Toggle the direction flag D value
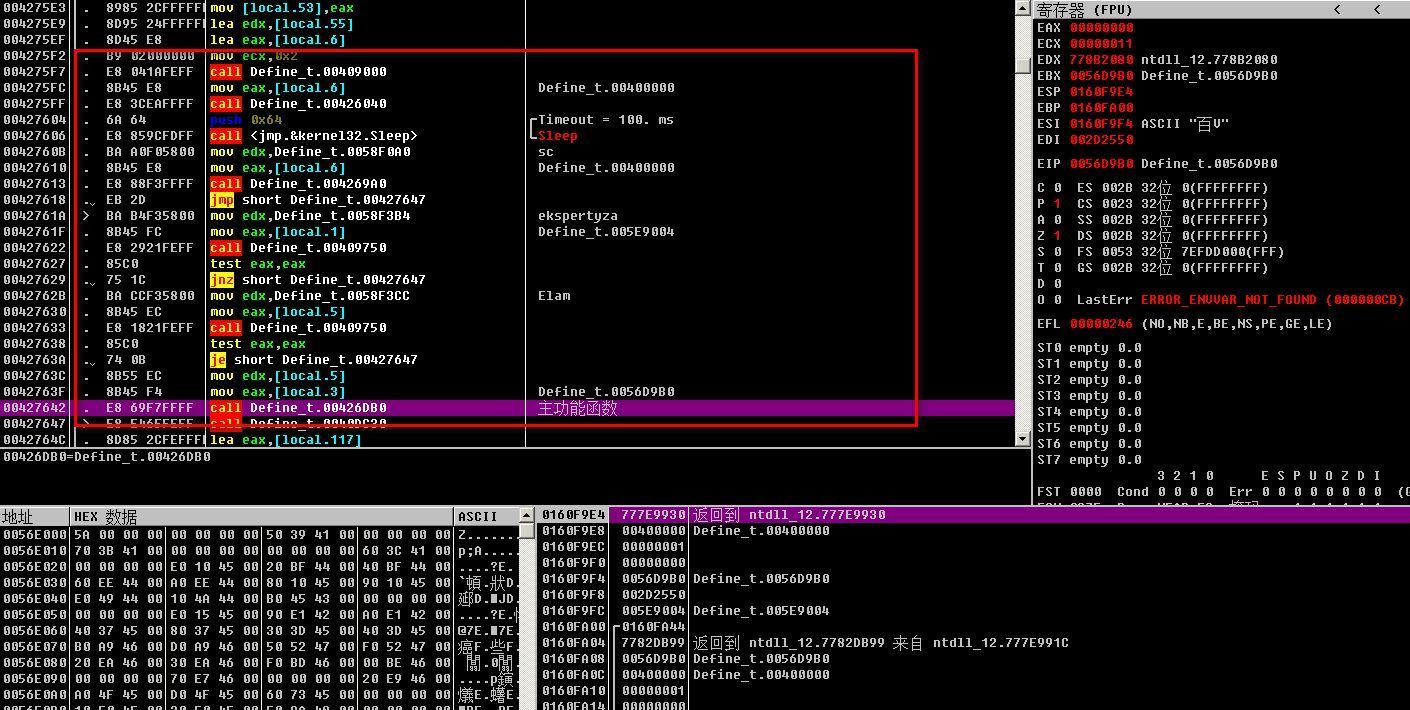Screen dimensions: 1410x710 click(x=1057, y=284)
